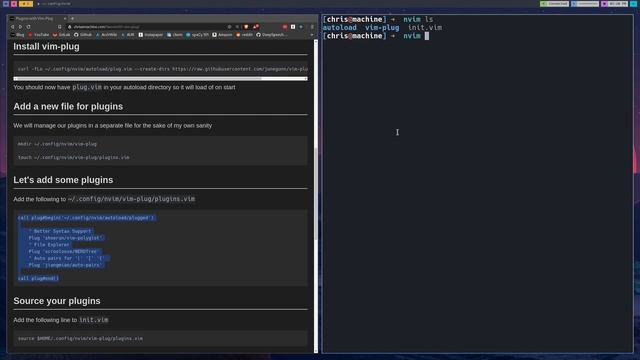The width and height of the screenshot is (640, 360).
Task: Click the green Connected network status widget
Action: click(554, 4)
